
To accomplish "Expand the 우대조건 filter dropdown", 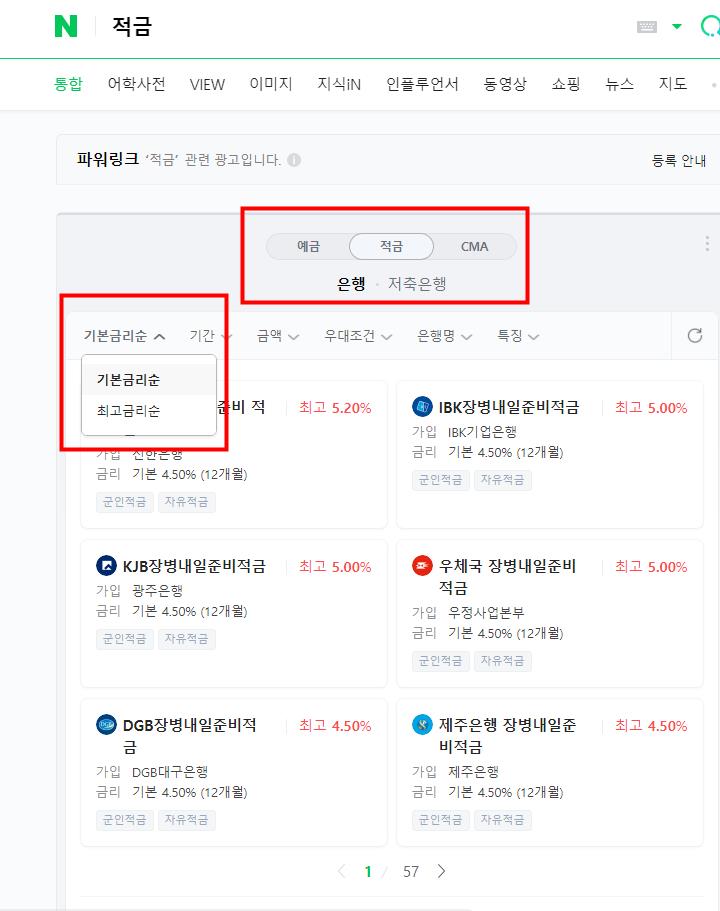I will pos(358,336).
